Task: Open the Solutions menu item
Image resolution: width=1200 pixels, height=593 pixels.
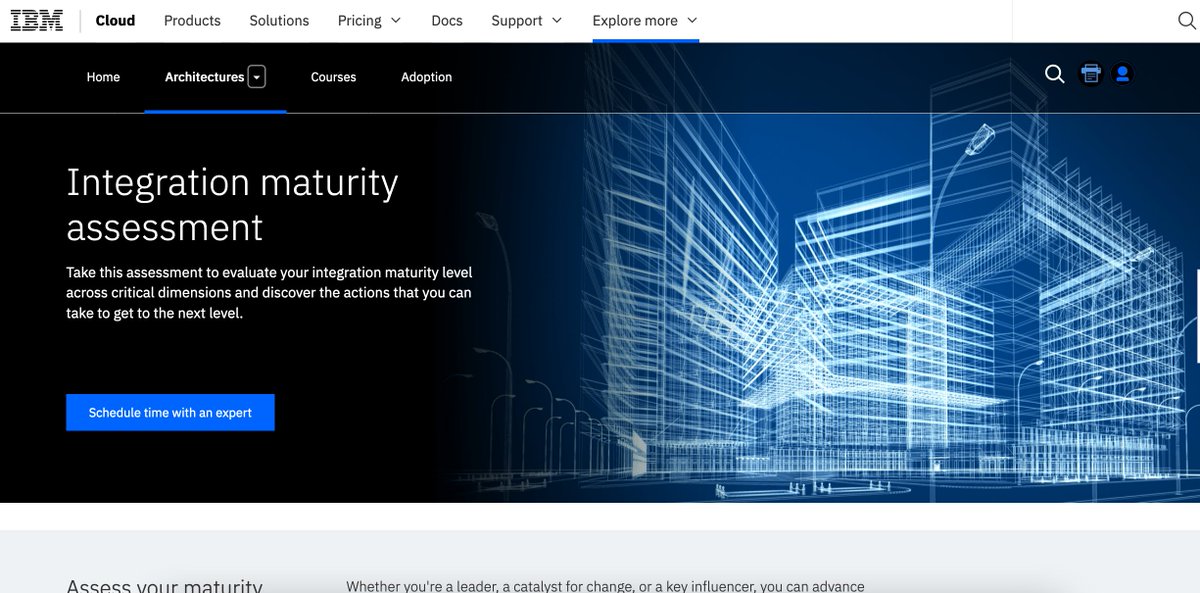Action: tap(279, 20)
